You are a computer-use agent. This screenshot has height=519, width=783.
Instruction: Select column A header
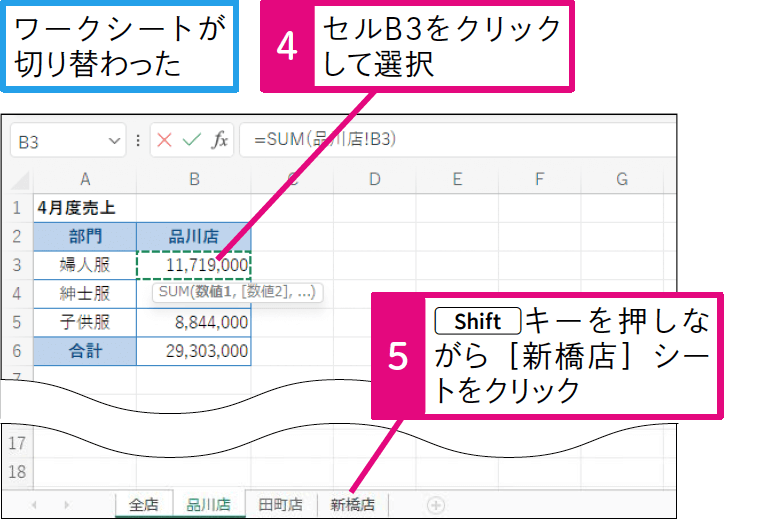(x=85, y=179)
